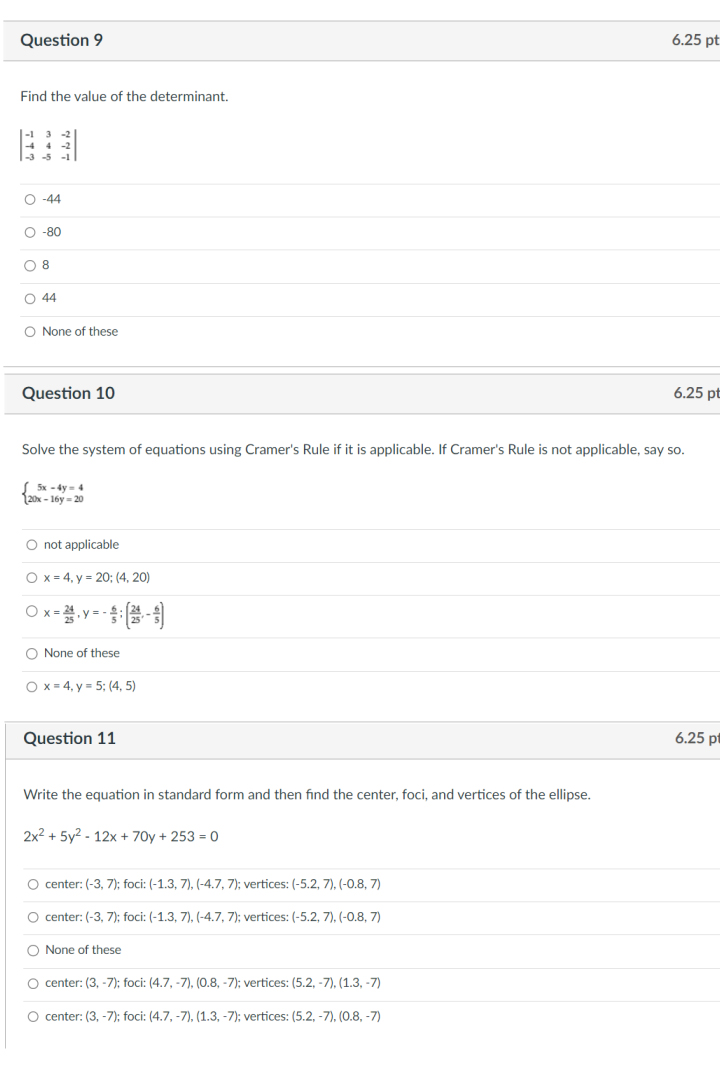This screenshot has height=1080, width=720.
Task: Select the fraction answer x = 24/25 option
Action: (x=31, y=611)
